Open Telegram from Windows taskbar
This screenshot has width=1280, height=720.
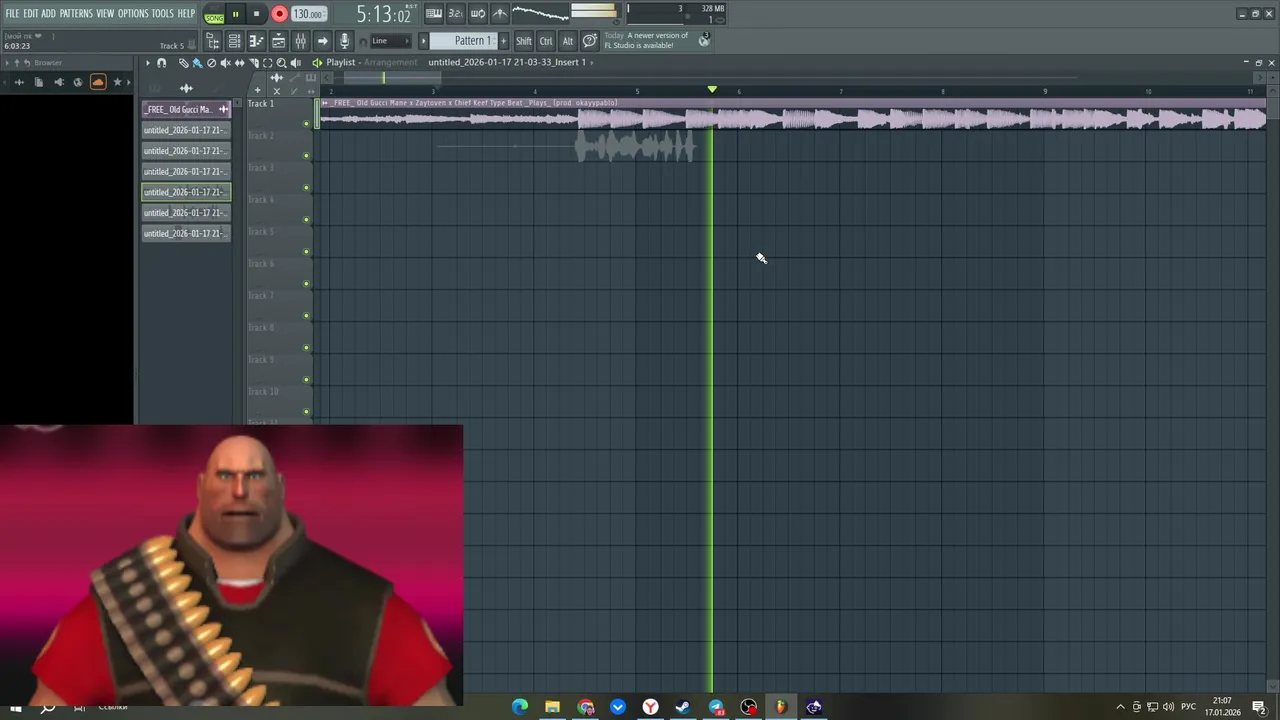716,707
